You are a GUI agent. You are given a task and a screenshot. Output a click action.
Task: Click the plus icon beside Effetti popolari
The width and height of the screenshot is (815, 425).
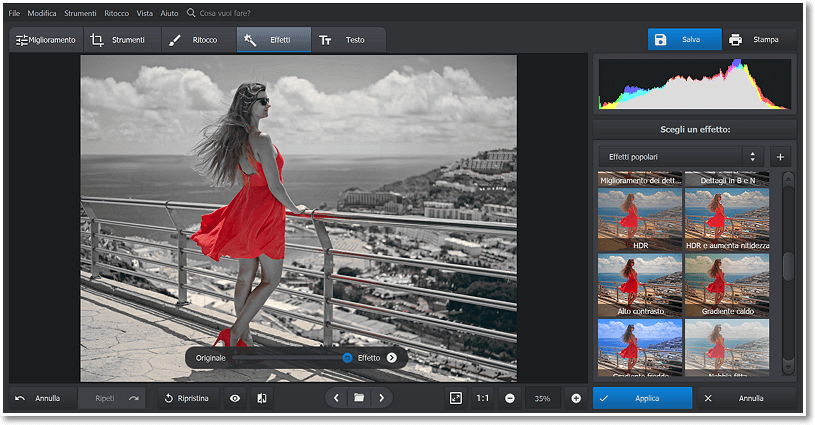pos(780,157)
